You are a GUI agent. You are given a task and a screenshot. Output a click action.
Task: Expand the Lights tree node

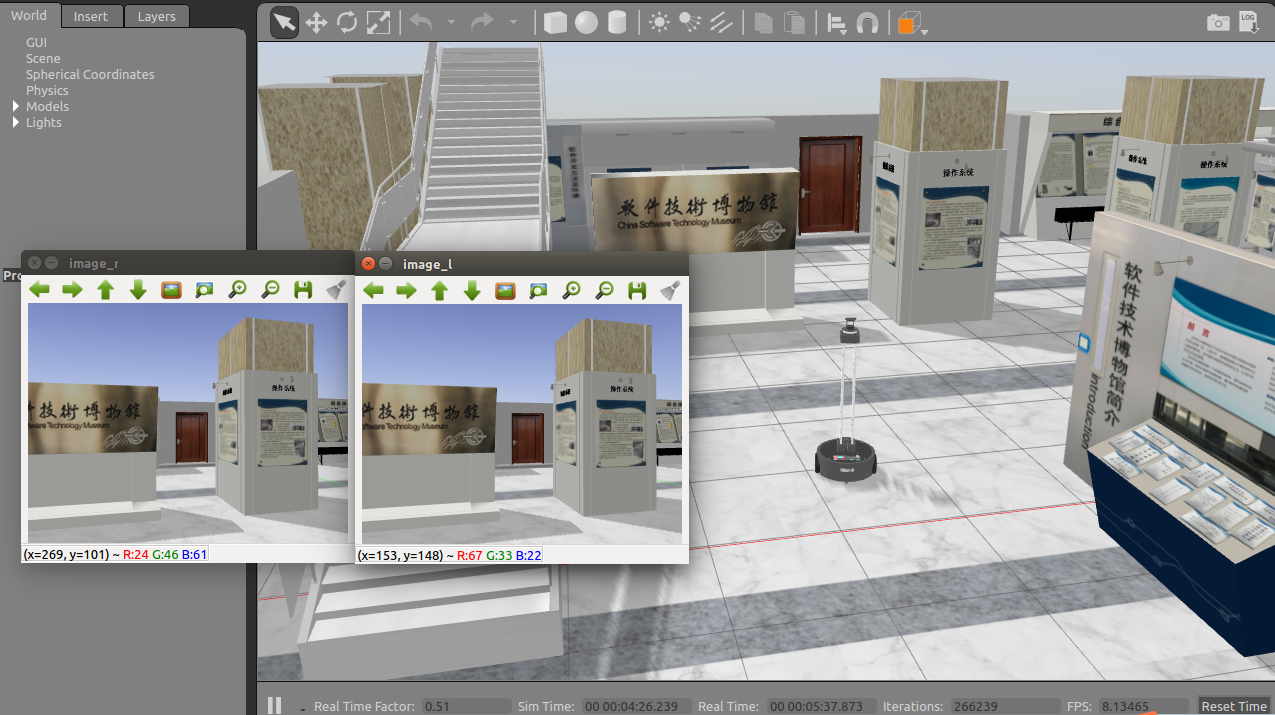click(16, 122)
